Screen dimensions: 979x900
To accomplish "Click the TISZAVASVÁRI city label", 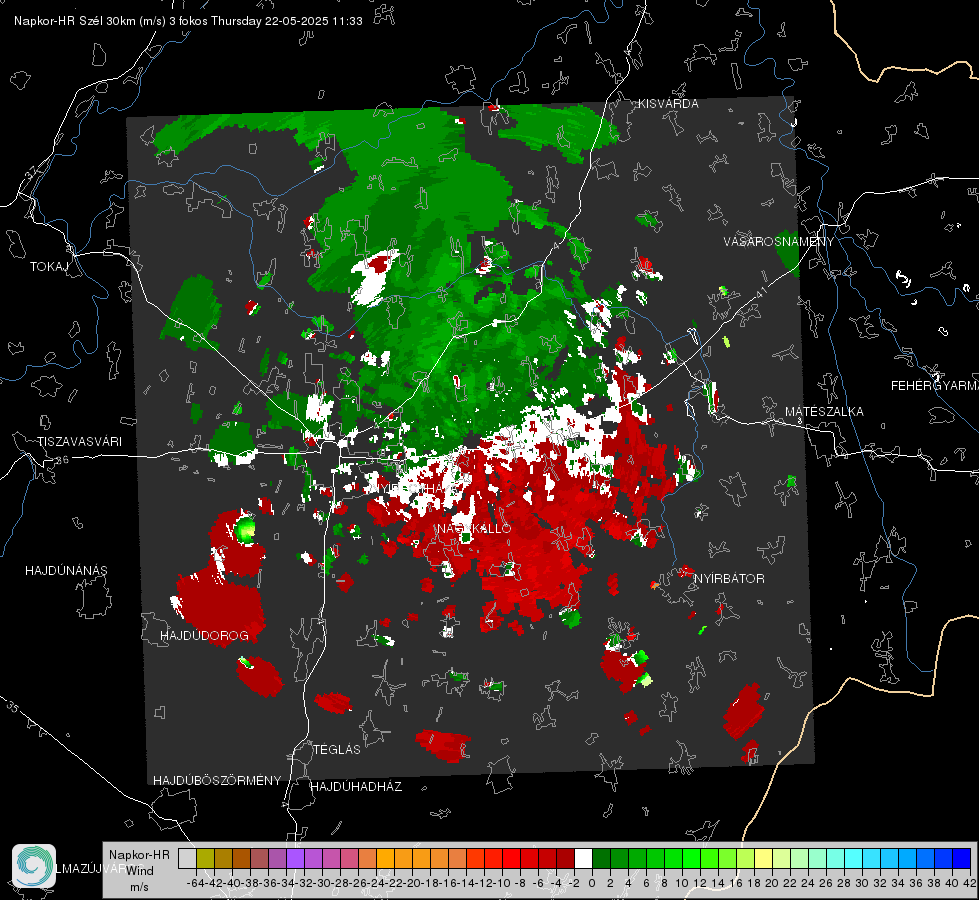I will [79, 442].
